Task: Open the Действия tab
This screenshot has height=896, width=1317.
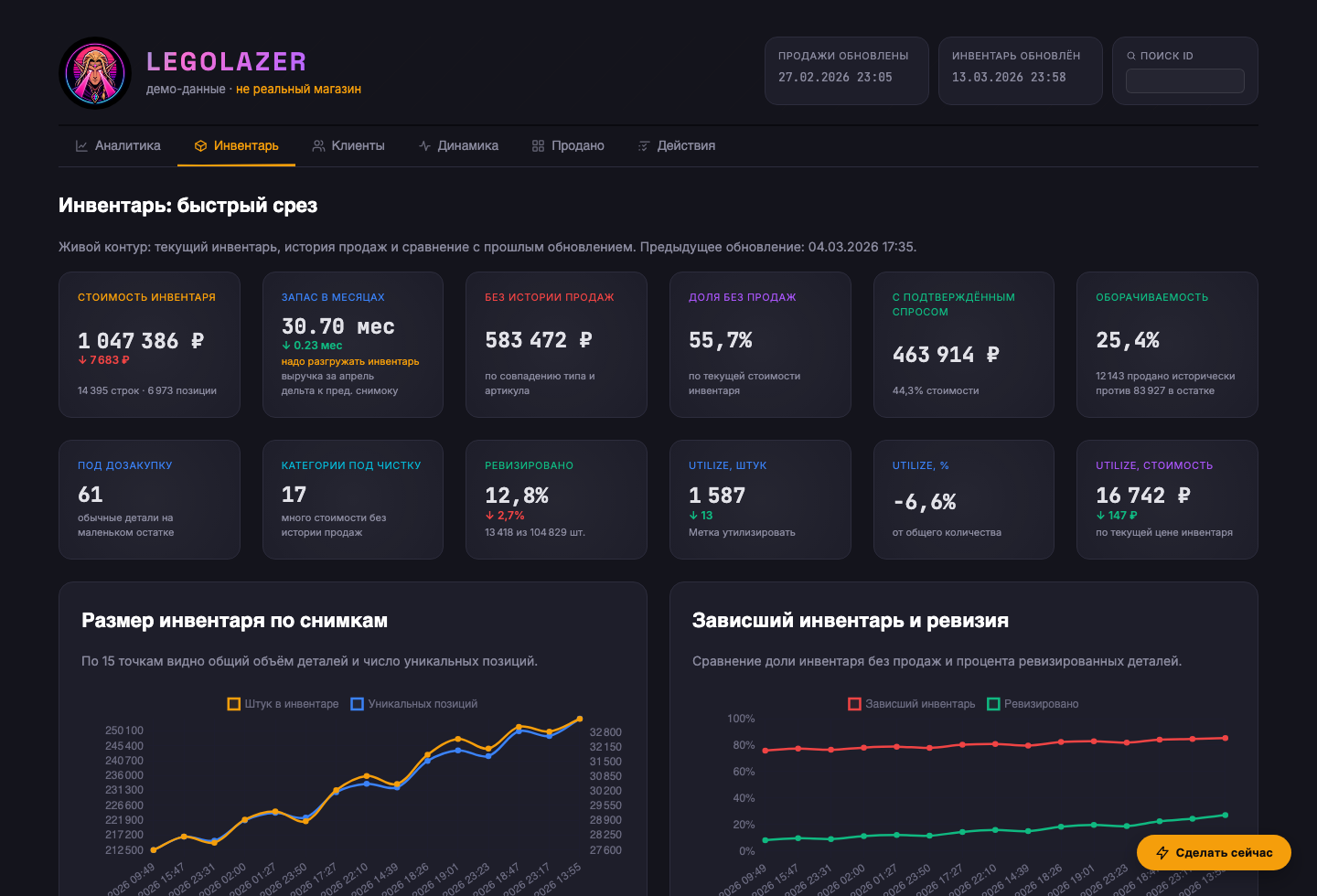Action: (677, 146)
